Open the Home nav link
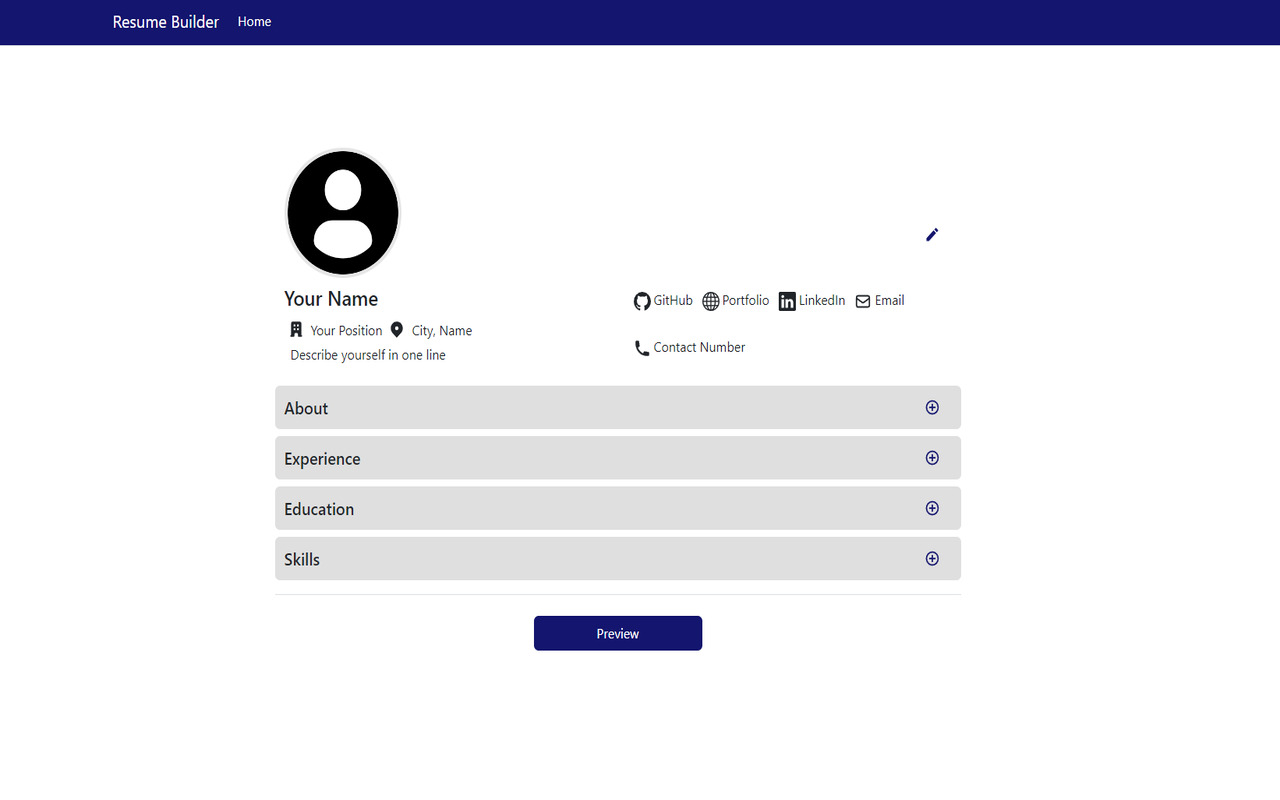This screenshot has width=1280, height=800. 254,21
